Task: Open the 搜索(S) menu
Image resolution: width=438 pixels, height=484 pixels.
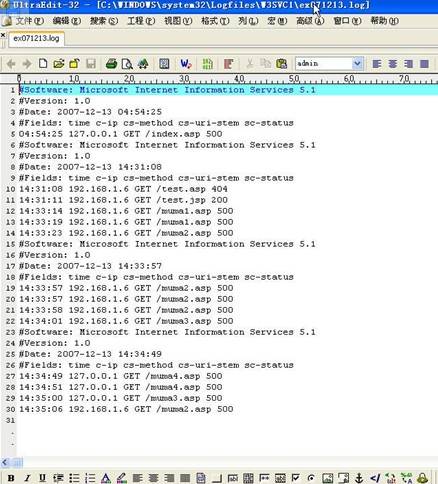Action: 104,21
